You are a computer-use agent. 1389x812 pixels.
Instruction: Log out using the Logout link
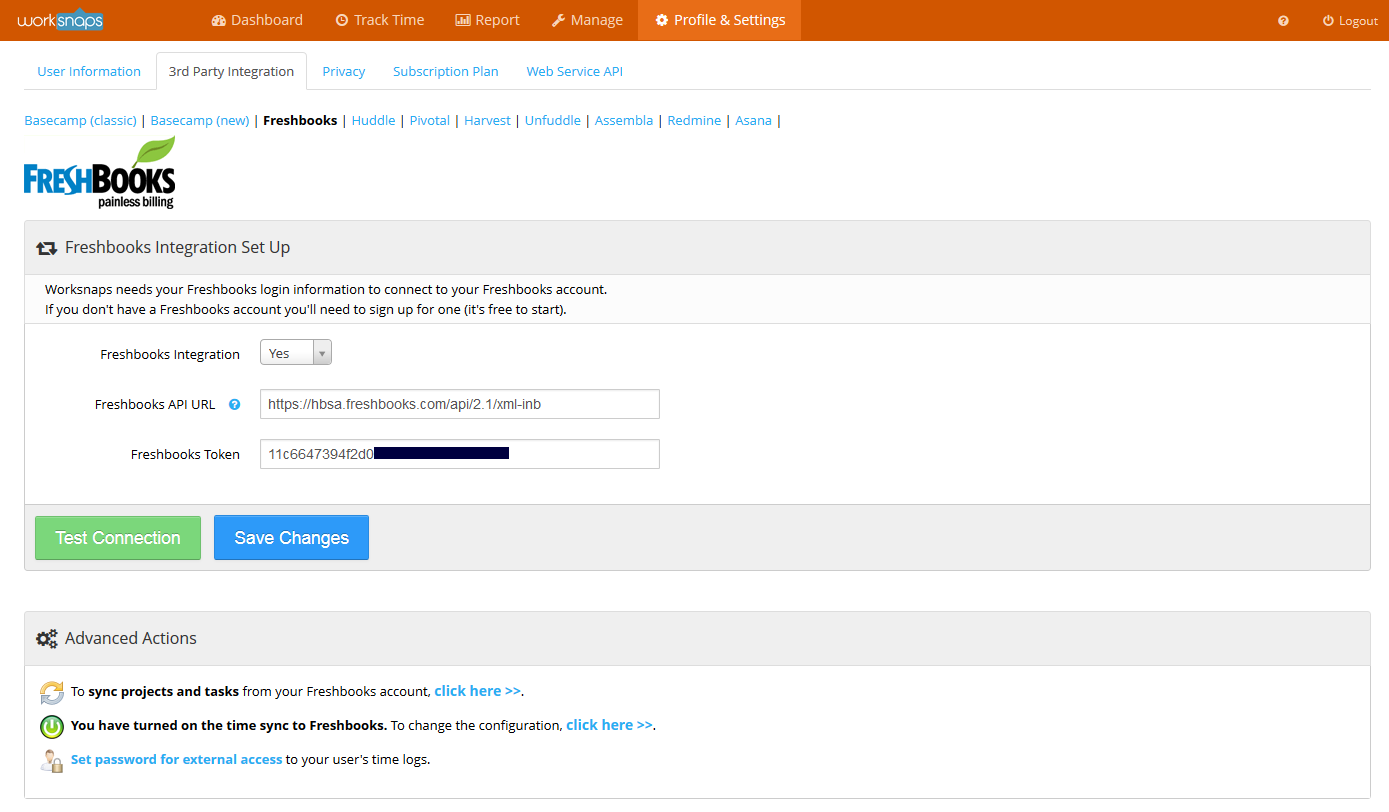(x=1349, y=21)
